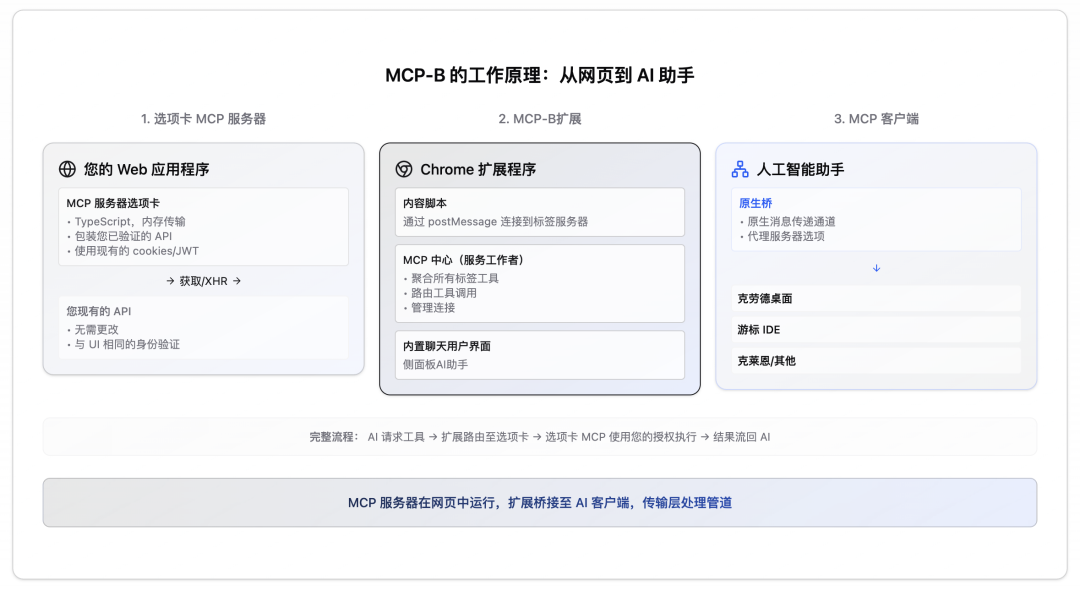Click the 完整流程 label
The height and width of the screenshot is (591, 1080).
[333, 437]
